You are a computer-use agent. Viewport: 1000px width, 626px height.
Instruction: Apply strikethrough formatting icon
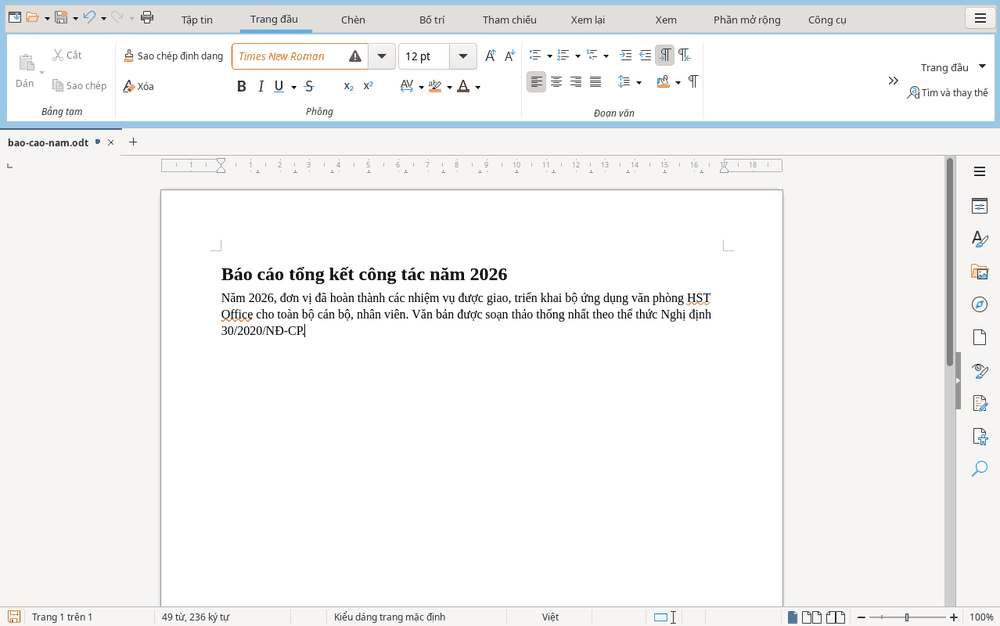pyautogui.click(x=309, y=86)
